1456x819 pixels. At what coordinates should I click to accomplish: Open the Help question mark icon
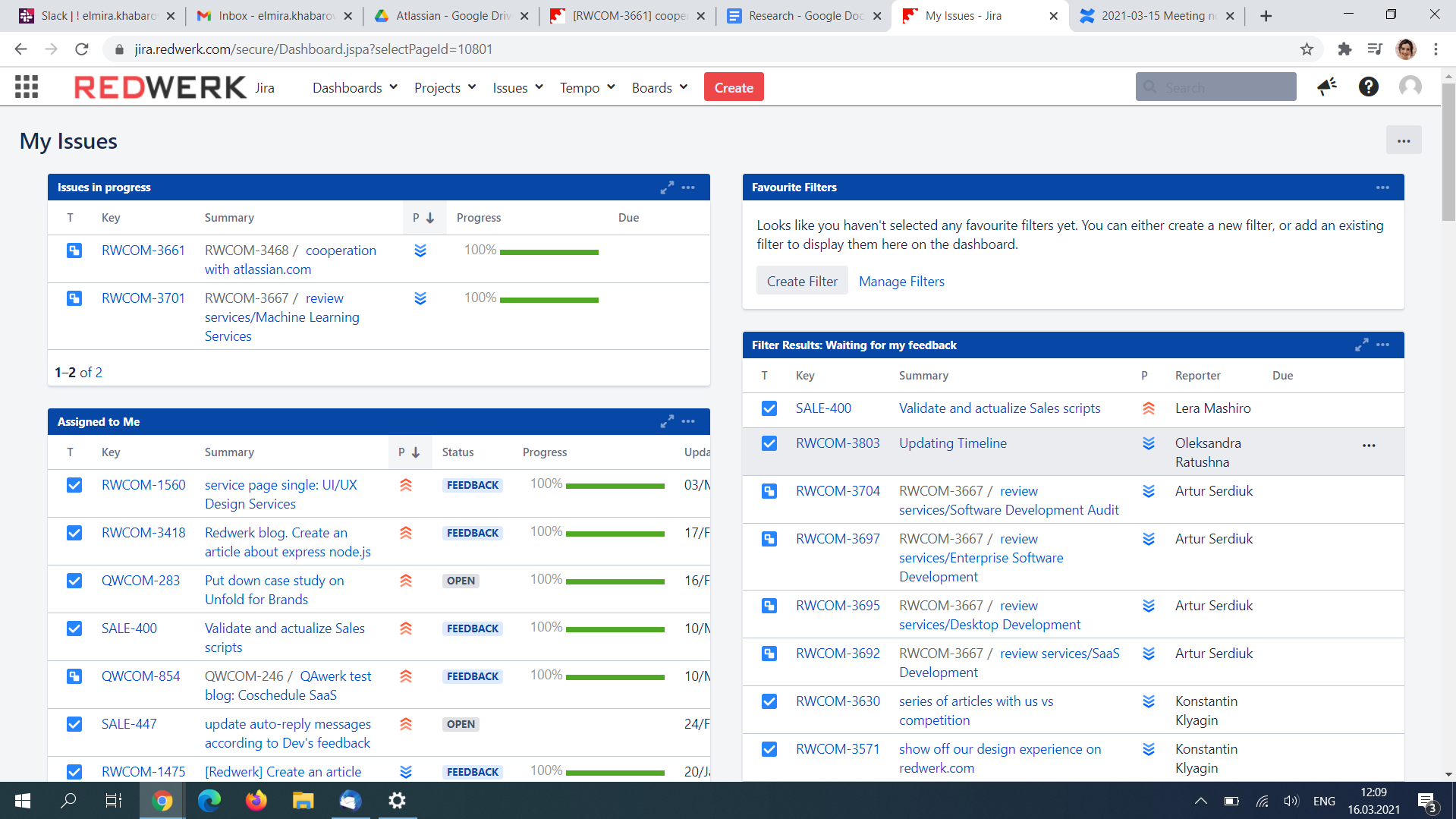click(1368, 87)
